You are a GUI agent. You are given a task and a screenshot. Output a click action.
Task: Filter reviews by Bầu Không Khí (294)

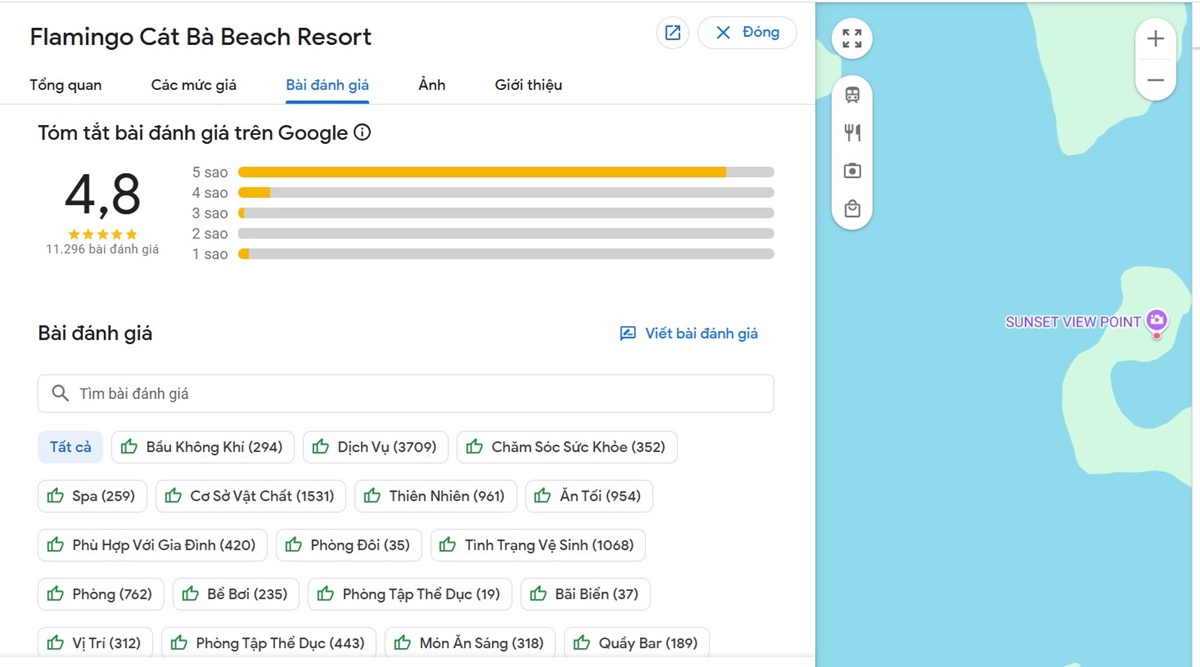203,447
